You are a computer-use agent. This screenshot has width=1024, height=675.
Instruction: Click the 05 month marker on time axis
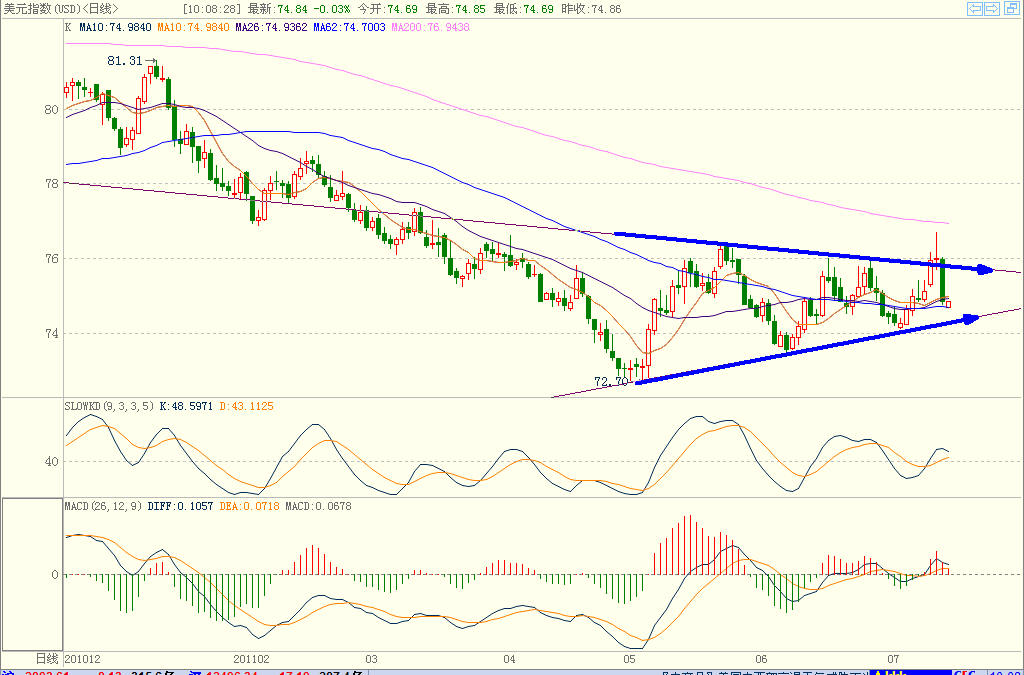click(630, 659)
